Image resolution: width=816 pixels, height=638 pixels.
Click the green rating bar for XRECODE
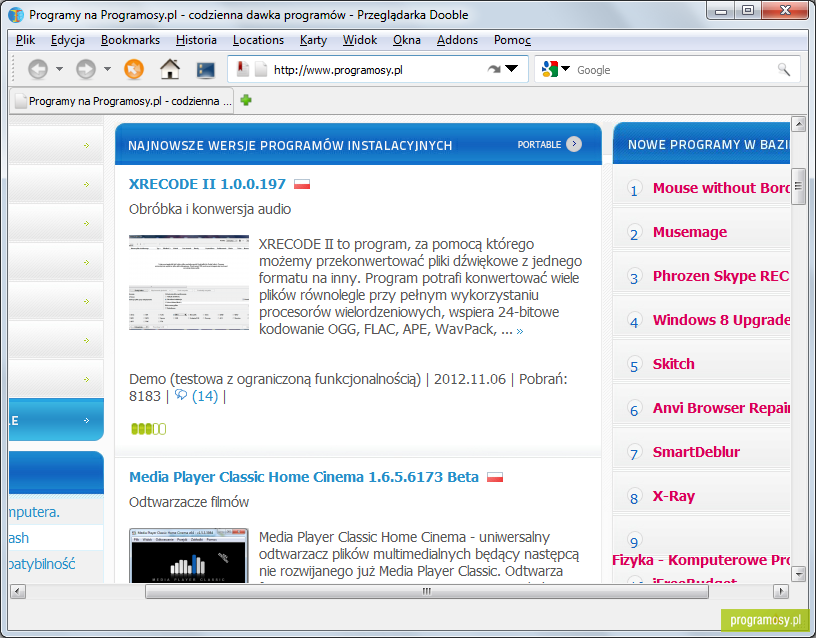click(x=149, y=429)
